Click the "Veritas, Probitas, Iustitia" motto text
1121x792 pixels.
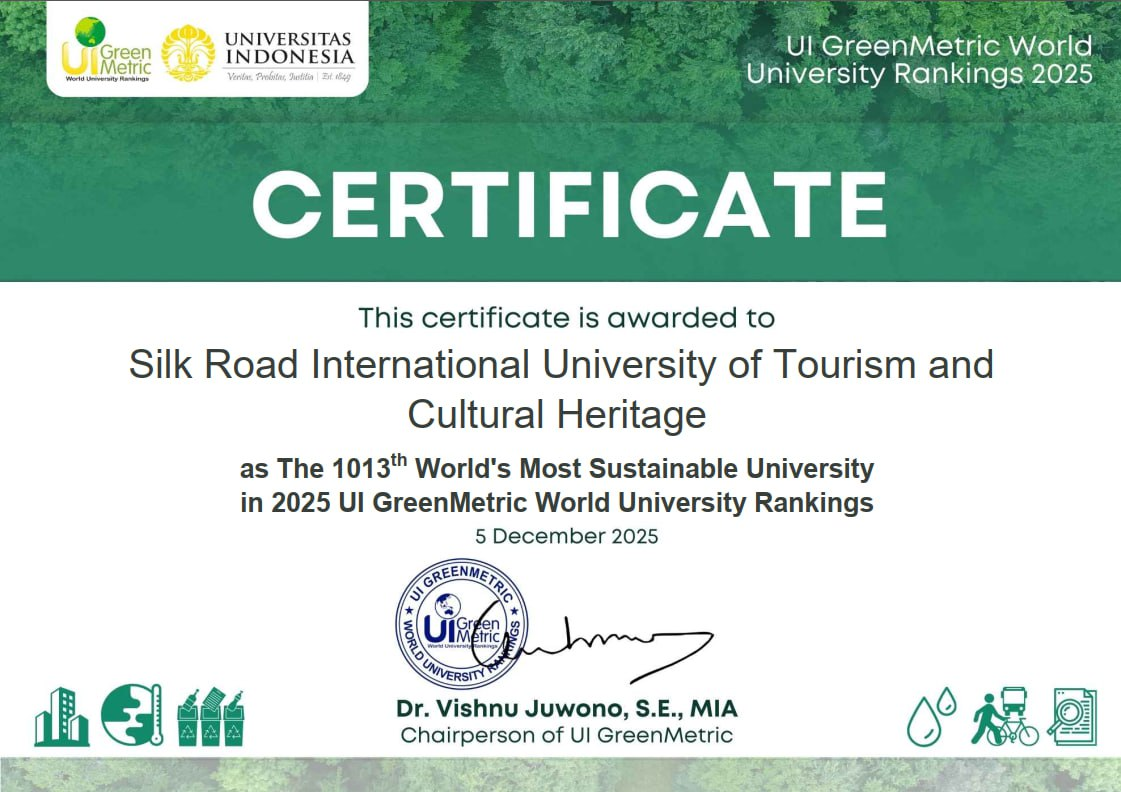[270, 76]
